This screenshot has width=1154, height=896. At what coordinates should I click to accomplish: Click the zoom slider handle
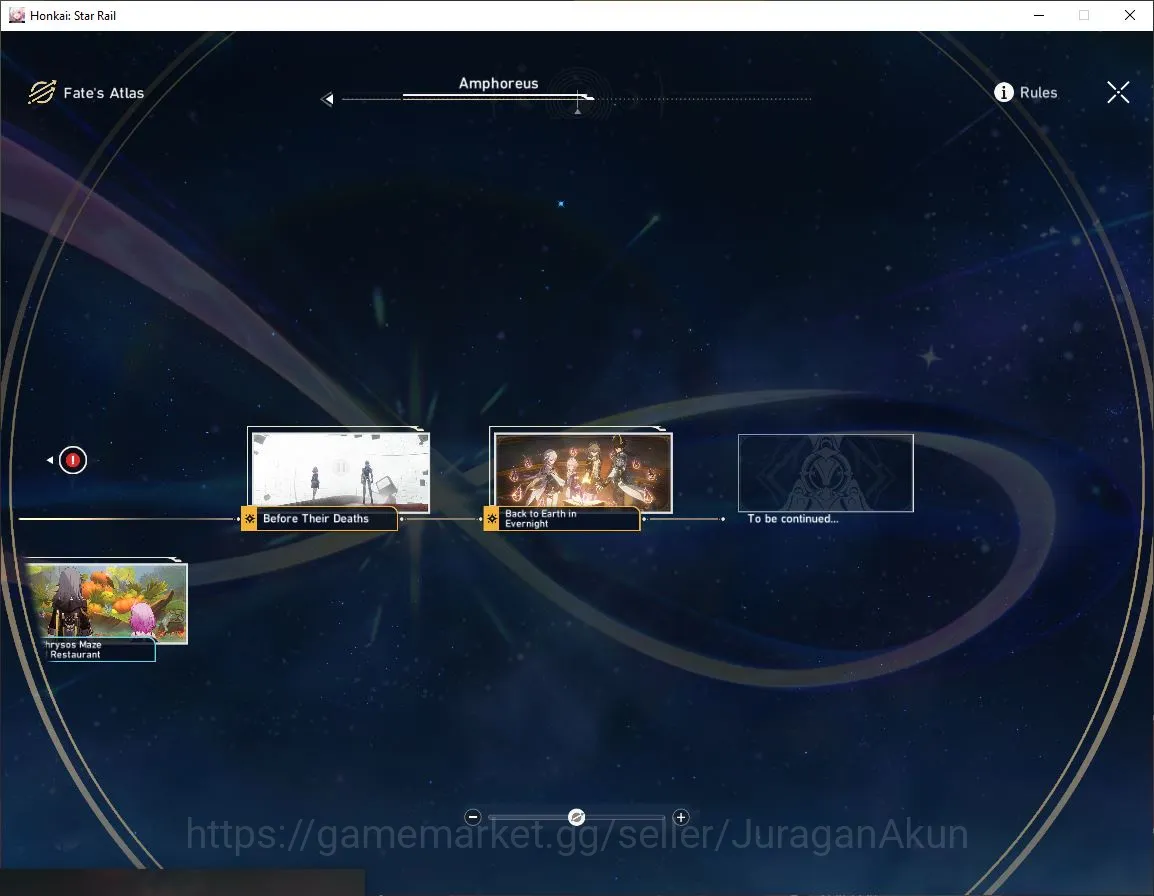click(x=577, y=816)
